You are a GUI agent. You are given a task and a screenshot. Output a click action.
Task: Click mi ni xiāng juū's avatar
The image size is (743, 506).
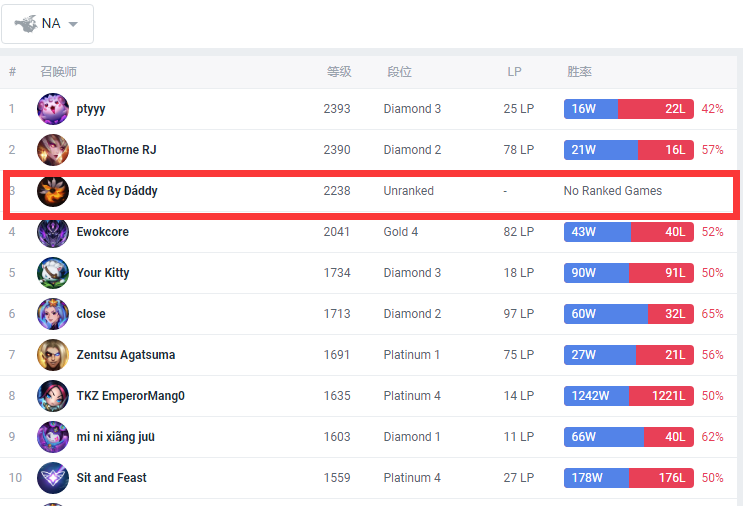click(x=53, y=437)
